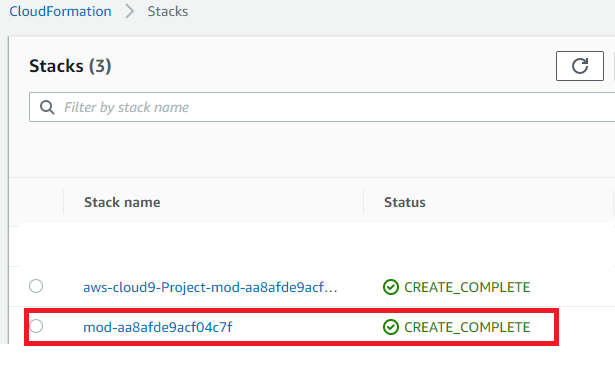The height and width of the screenshot is (368, 615).
Task: Open the mod-aa8afde9acf04c7f stack link
Action: [158, 327]
